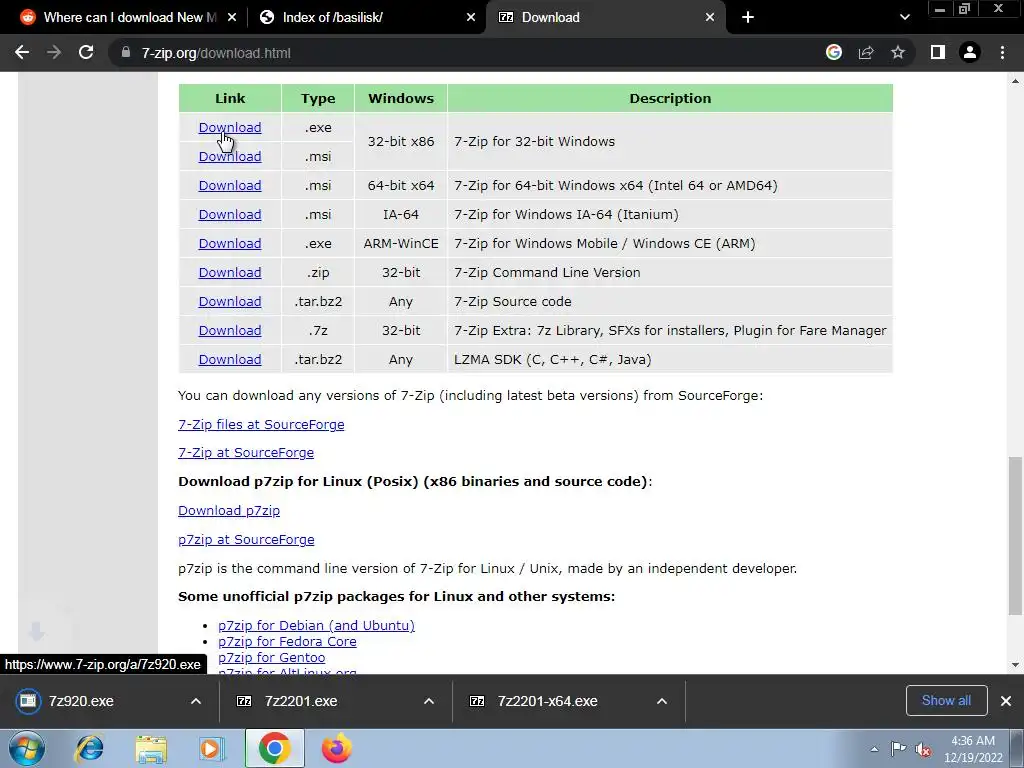
Task: Switch to the 'Index of /basilisk/' tab
Action: coord(366,18)
